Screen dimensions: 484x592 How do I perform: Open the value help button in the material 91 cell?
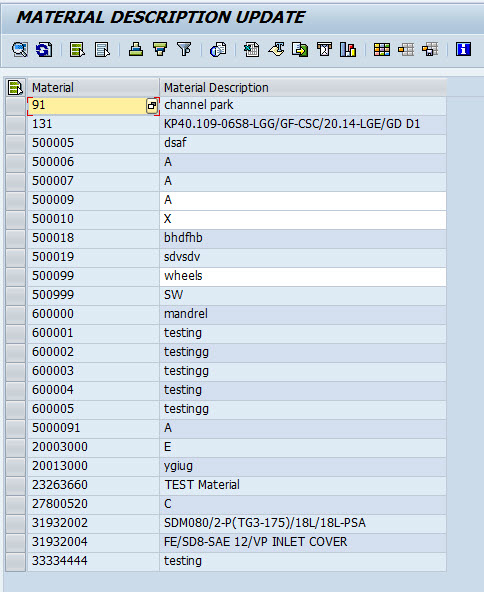pyautogui.click(x=152, y=106)
